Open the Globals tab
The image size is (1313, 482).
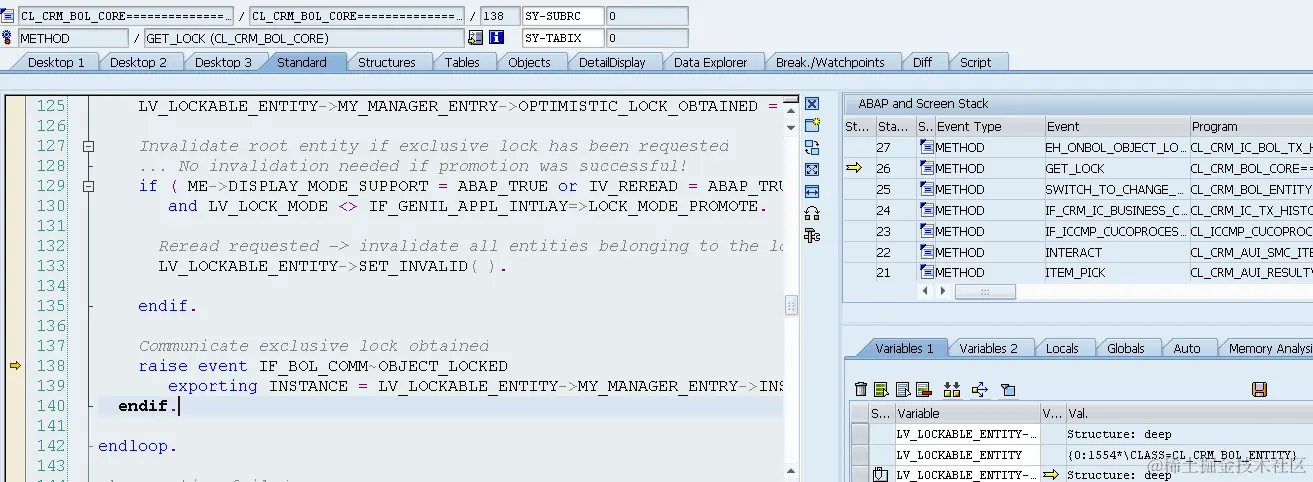click(1126, 348)
